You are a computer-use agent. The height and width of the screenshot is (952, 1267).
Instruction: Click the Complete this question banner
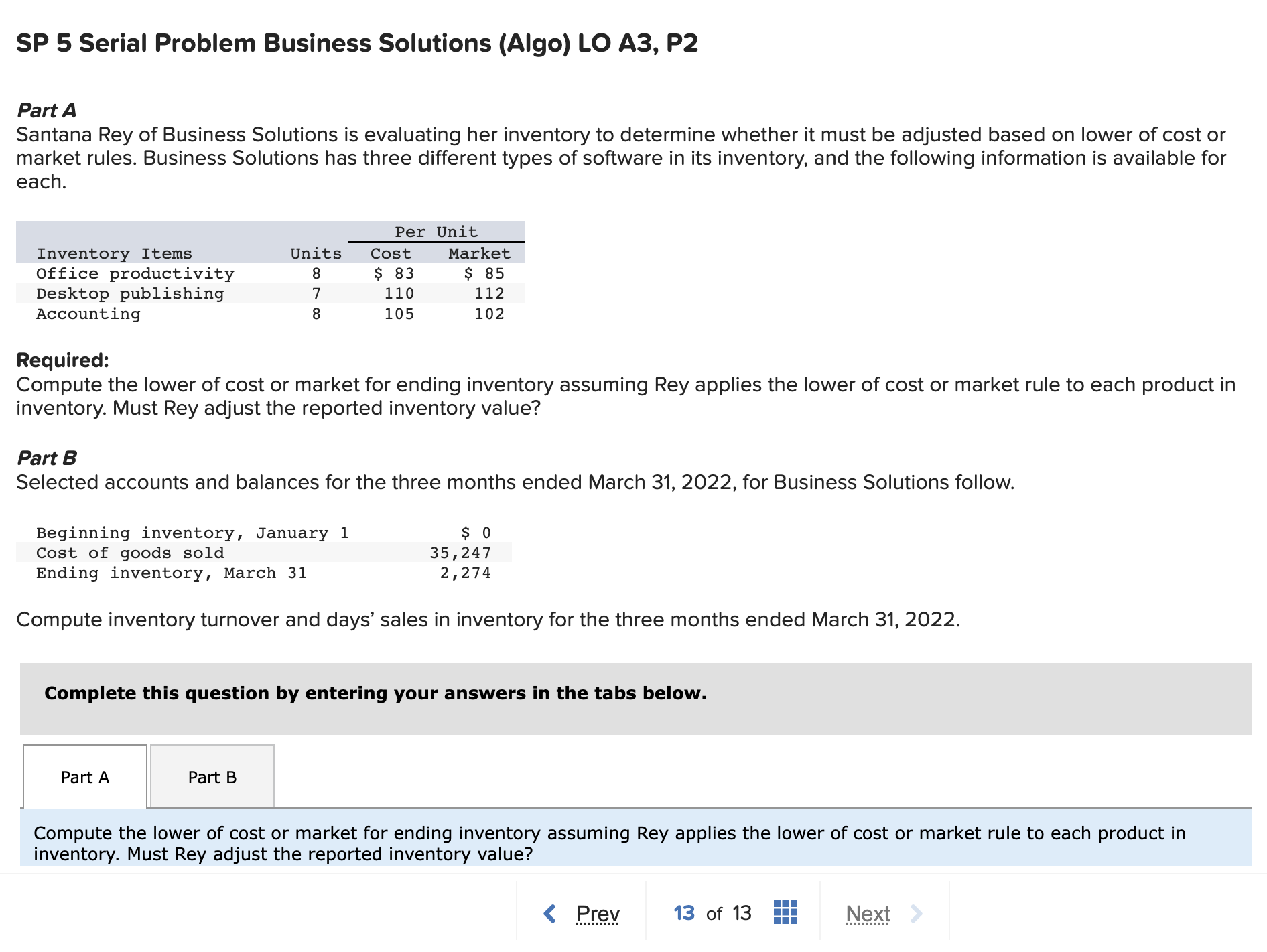[375, 693]
